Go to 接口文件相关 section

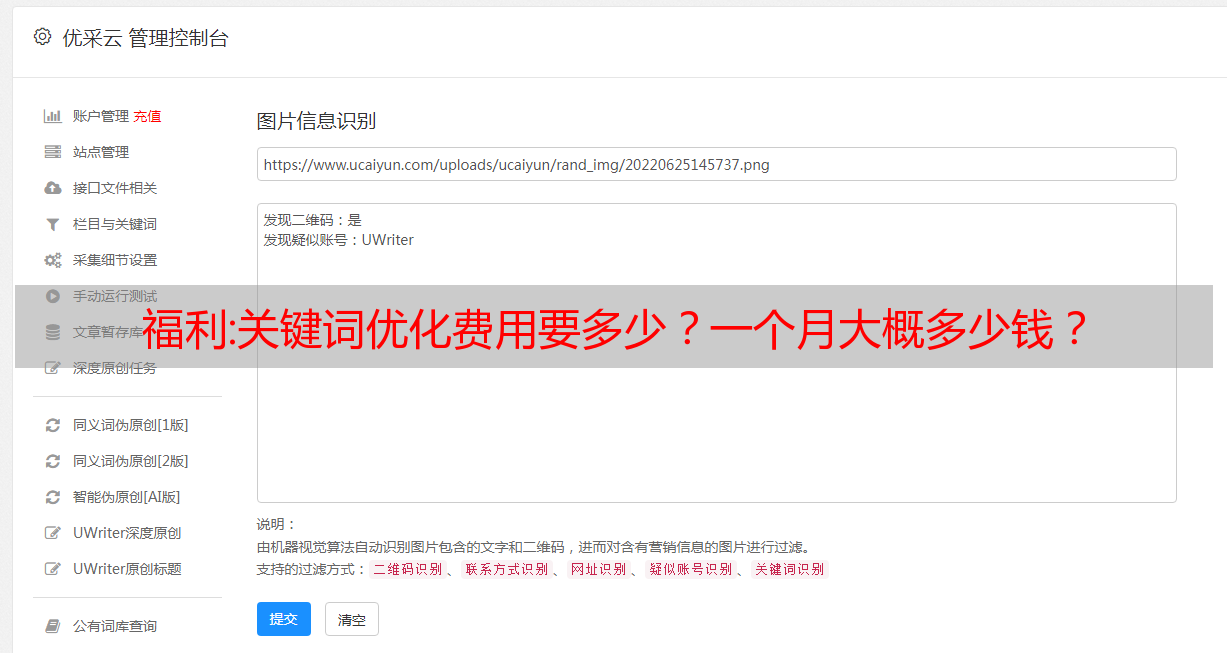115,188
